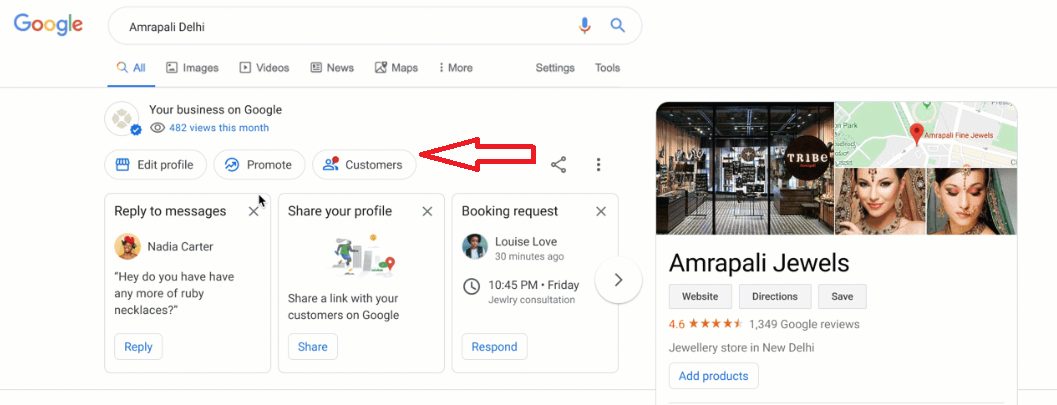The width and height of the screenshot is (1057, 405).
Task: Click the Share your profile illustration
Action: [364, 255]
